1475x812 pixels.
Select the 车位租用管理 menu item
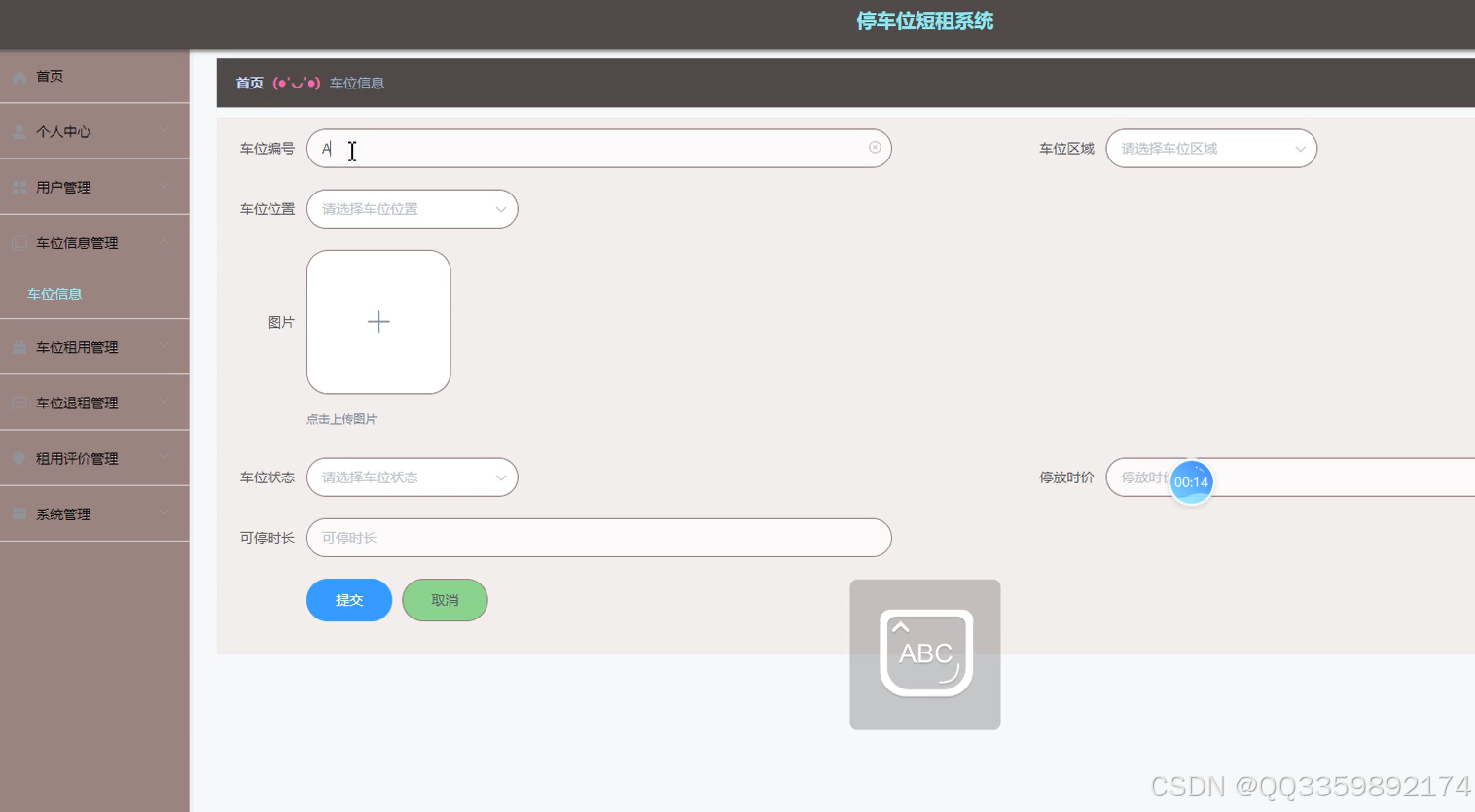pos(94,347)
